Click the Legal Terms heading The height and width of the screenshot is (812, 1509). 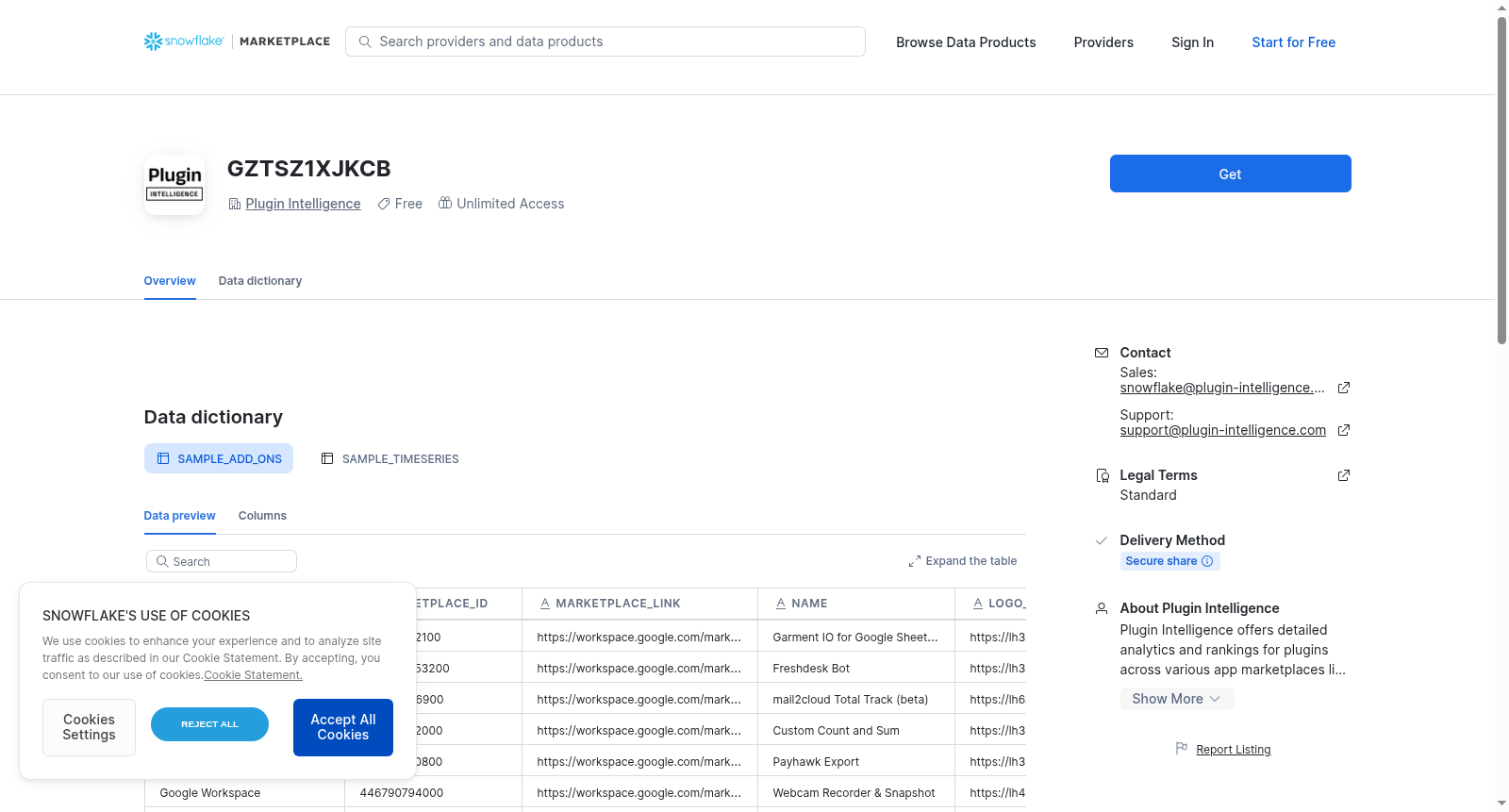[x=1158, y=475]
